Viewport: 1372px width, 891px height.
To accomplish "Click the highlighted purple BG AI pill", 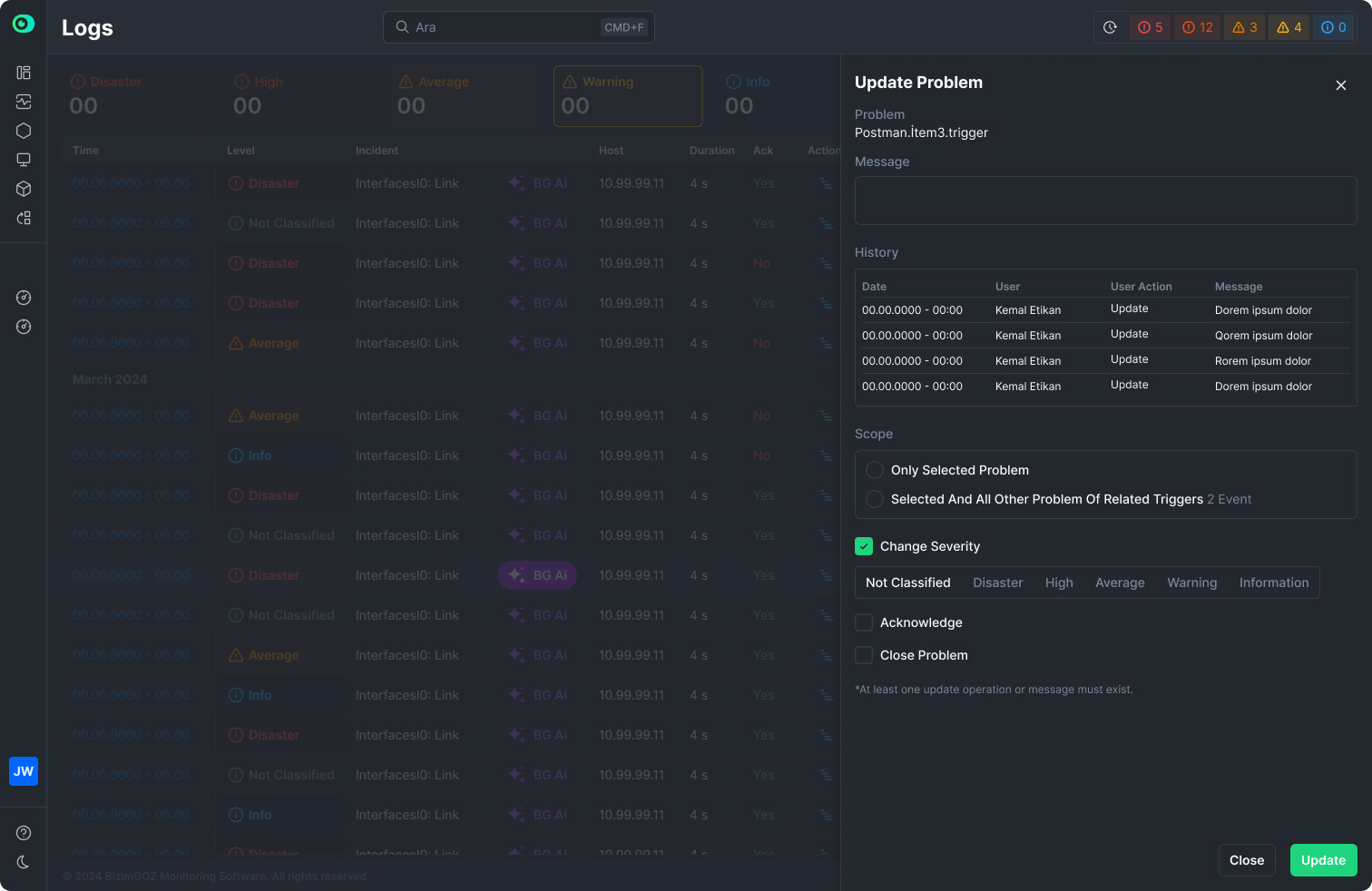I will click(x=537, y=575).
